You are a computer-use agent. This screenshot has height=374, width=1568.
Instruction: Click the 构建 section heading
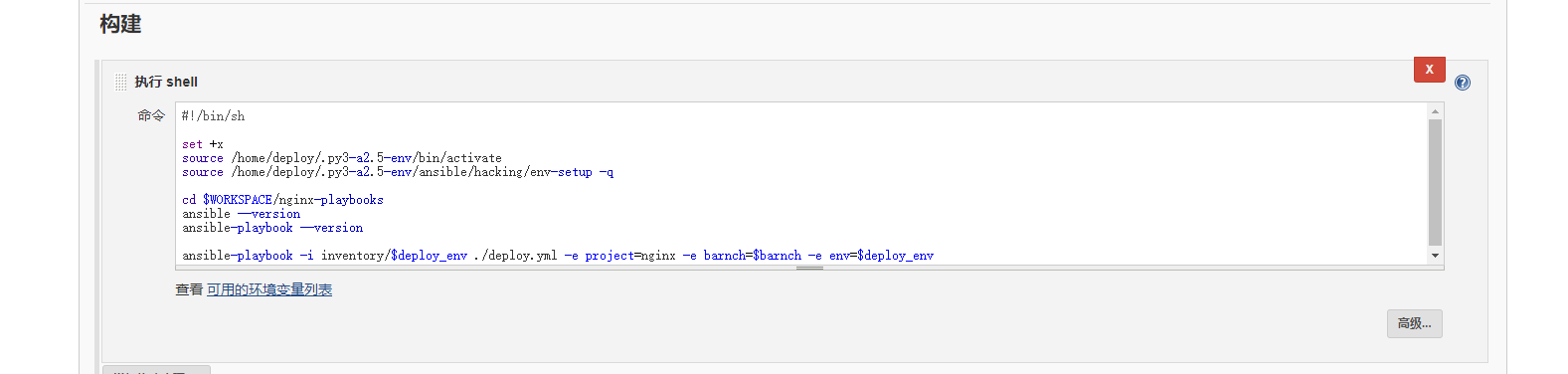tap(120, 24)
